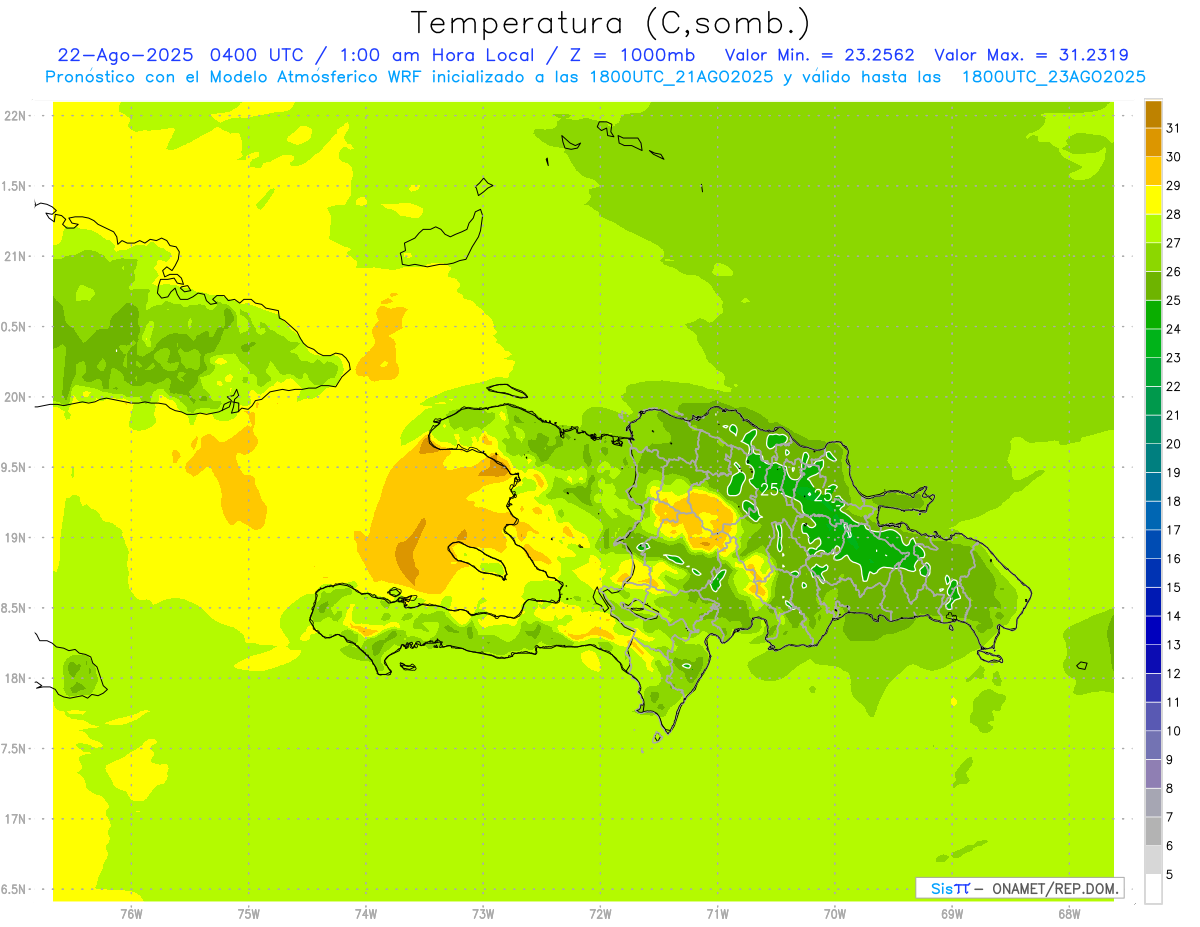This screenshot has width=1200, height=927.
Task: Click the legend value '29'
Action: point(1174,185)
